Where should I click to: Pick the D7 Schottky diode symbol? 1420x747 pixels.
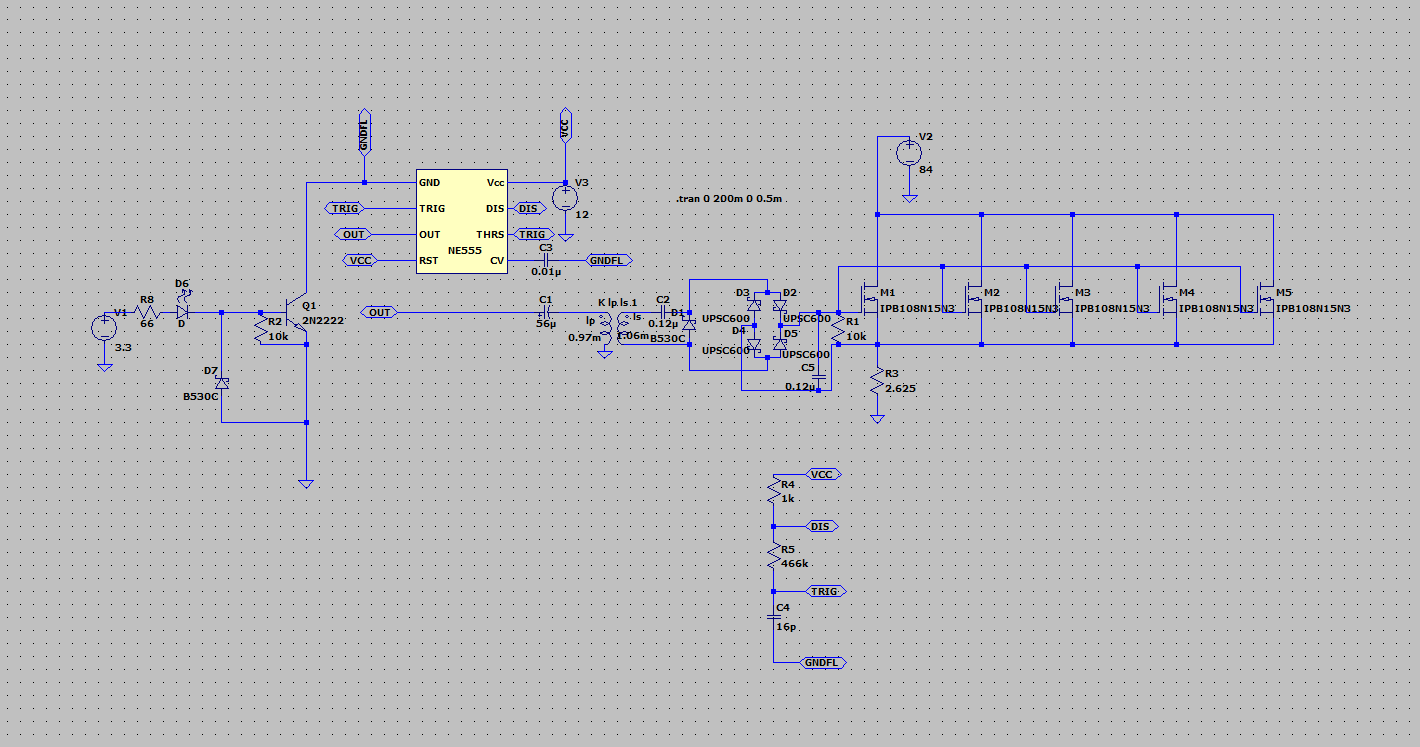tap(222, 383)
